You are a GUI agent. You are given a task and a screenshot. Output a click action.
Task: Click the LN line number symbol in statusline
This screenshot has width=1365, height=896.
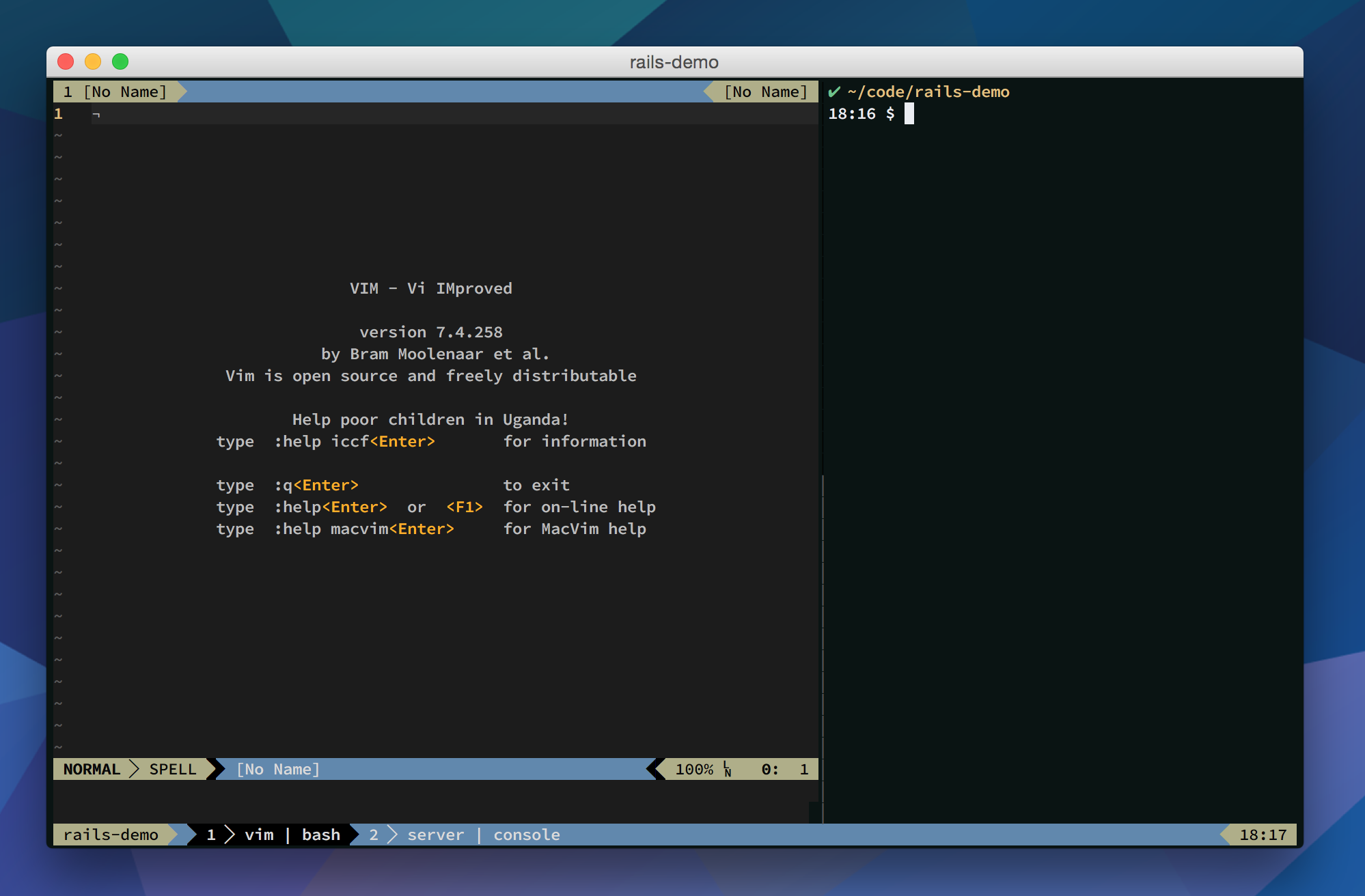tap(727, 769)
